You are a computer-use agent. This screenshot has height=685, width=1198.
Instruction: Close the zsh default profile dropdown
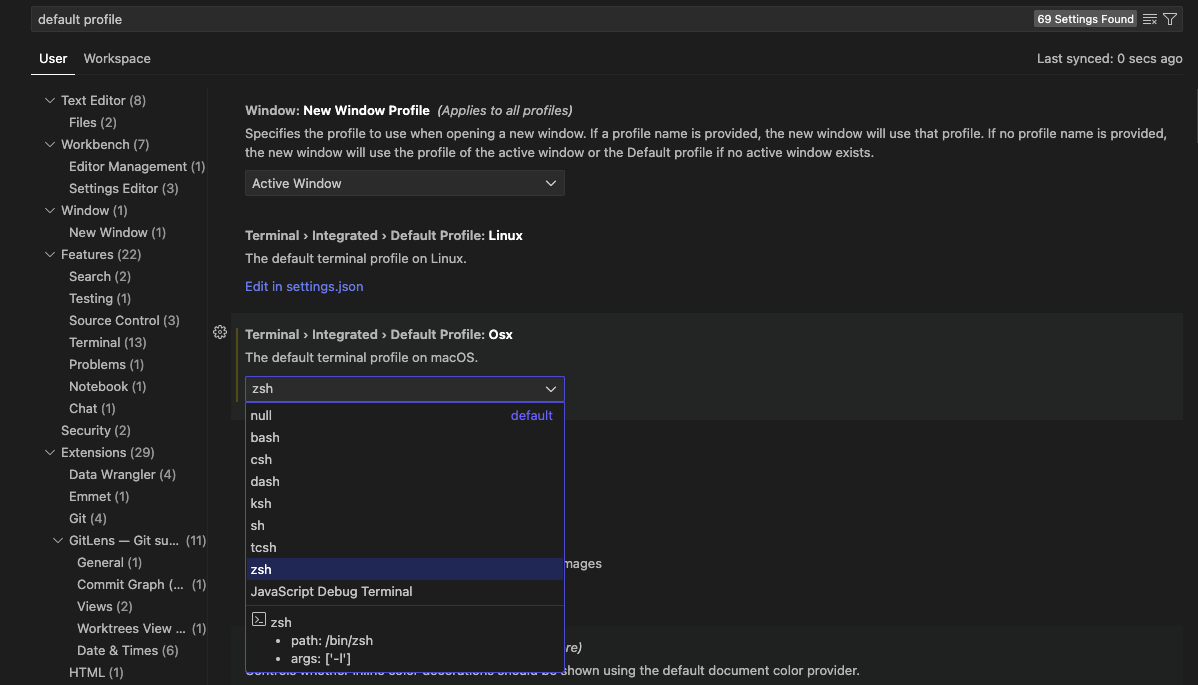pos(404,389)
